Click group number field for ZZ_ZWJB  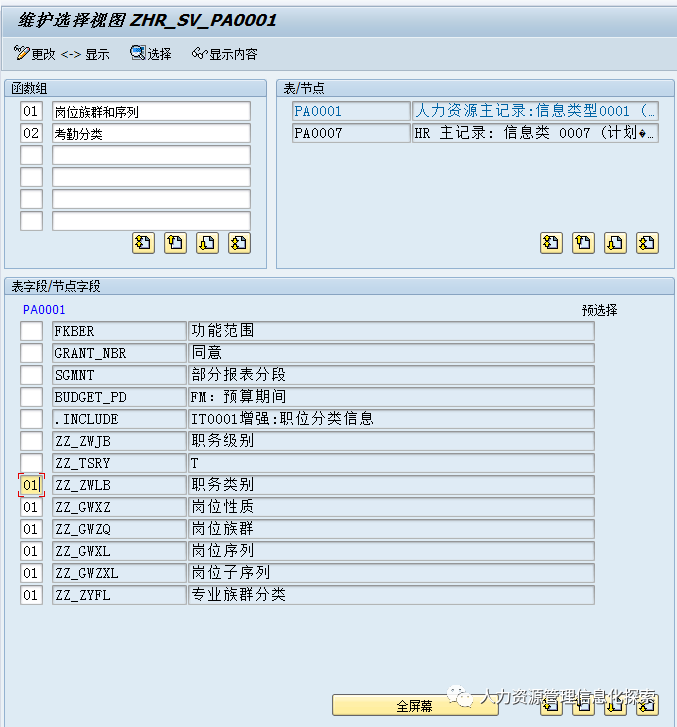(x=32, y=441)
